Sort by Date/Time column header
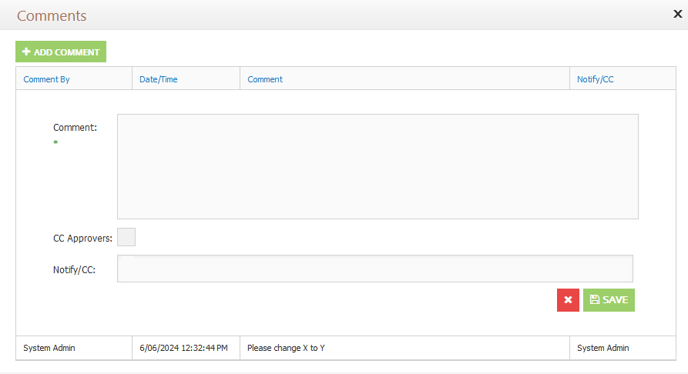The height and width of the screenshot is (374, 688). point(158,79)
